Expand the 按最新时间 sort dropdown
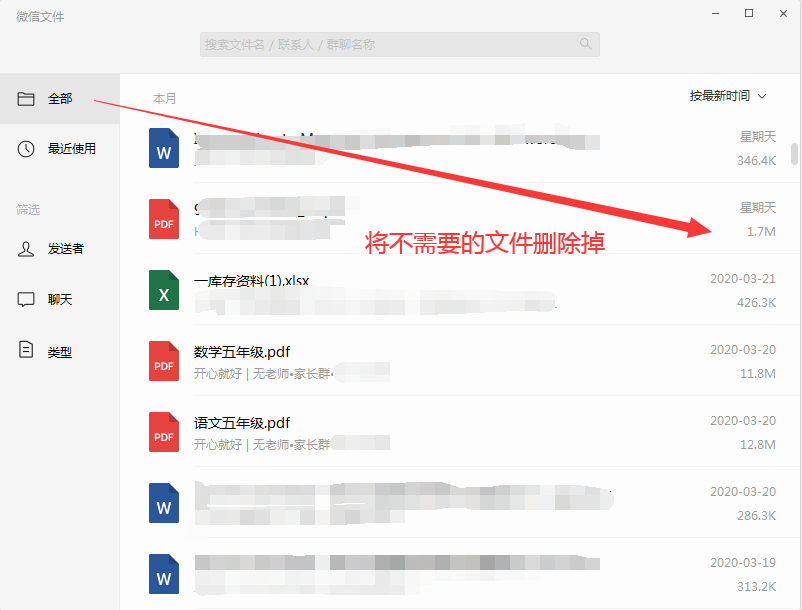 727,96
